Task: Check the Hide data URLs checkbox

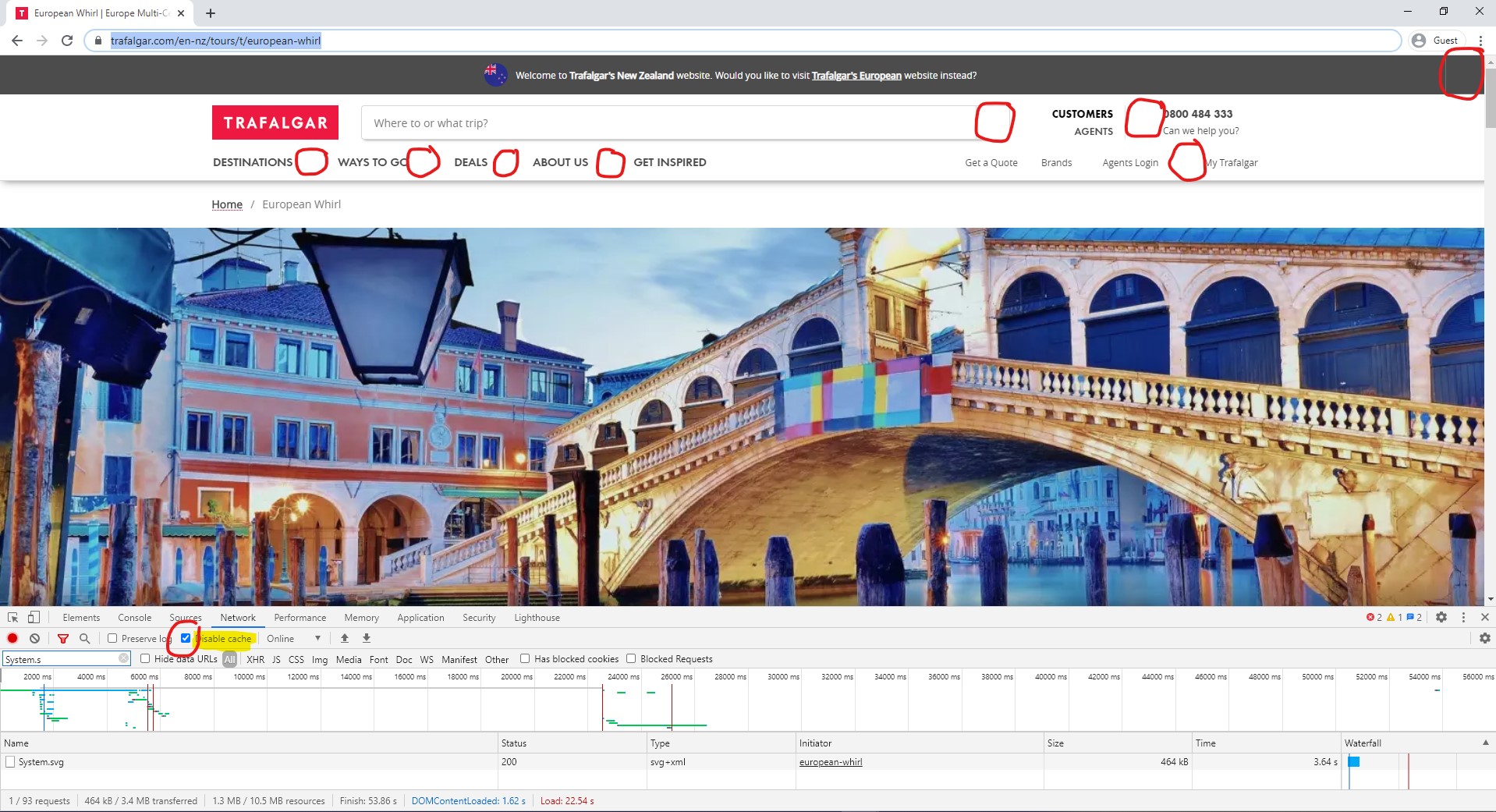Action: [x=145, y=658]
